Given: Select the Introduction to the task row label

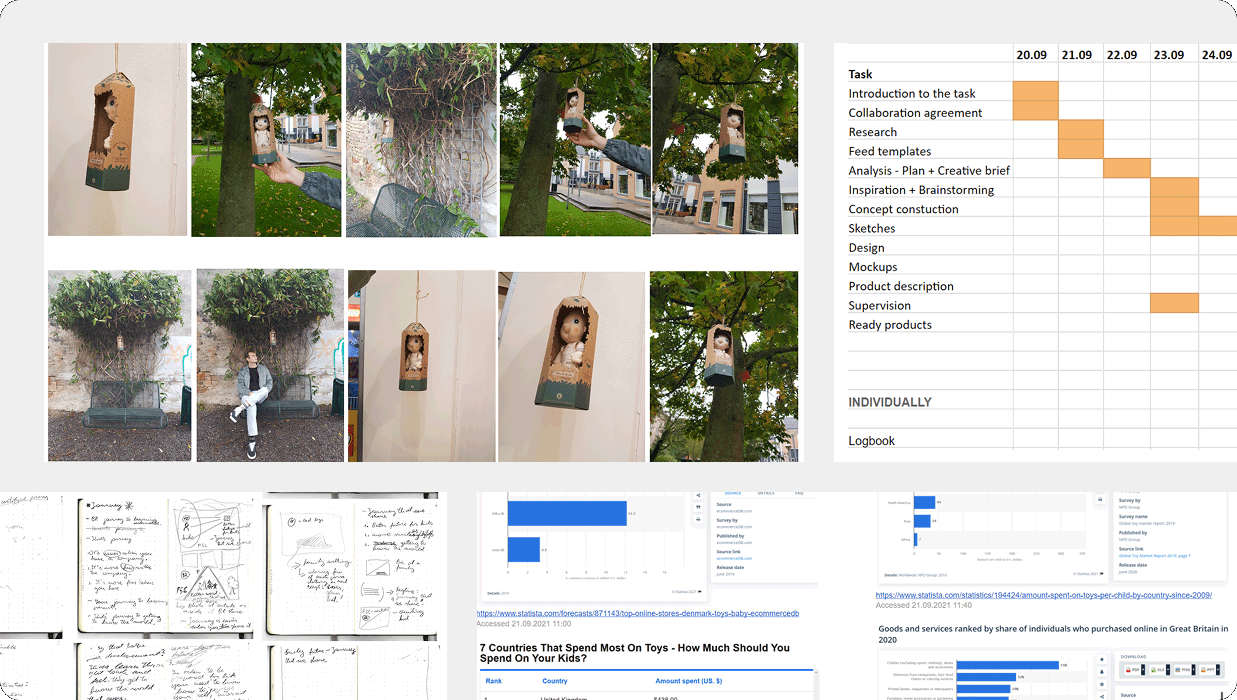Looking at the screenshot, I should click(x=913, y=93).
